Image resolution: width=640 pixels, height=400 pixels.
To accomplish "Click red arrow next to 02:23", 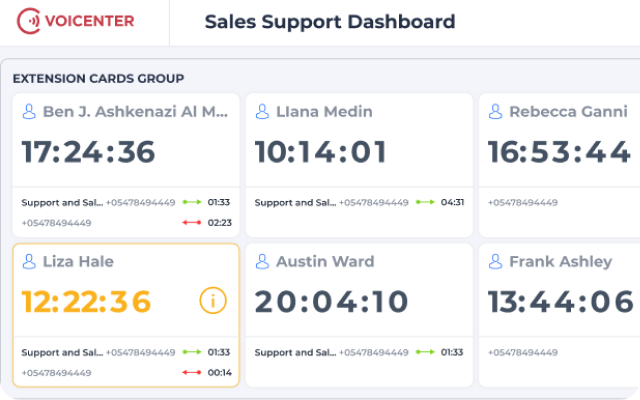I will point(192,222).
